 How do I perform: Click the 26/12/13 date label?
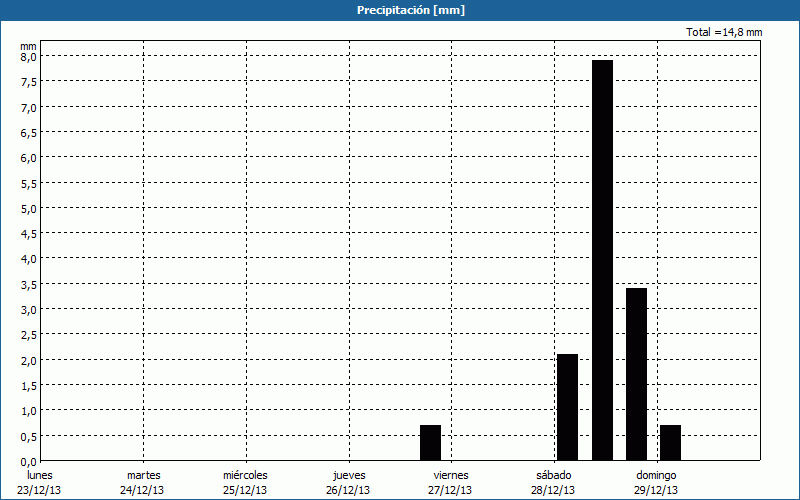[x=348, y=490]
